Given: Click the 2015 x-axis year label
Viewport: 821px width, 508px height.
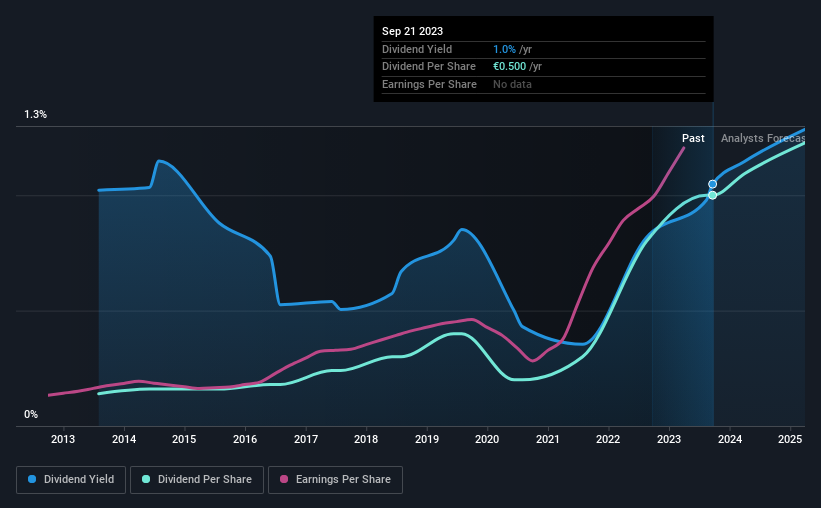Looking at the screenshot, I should click(184, 439).
